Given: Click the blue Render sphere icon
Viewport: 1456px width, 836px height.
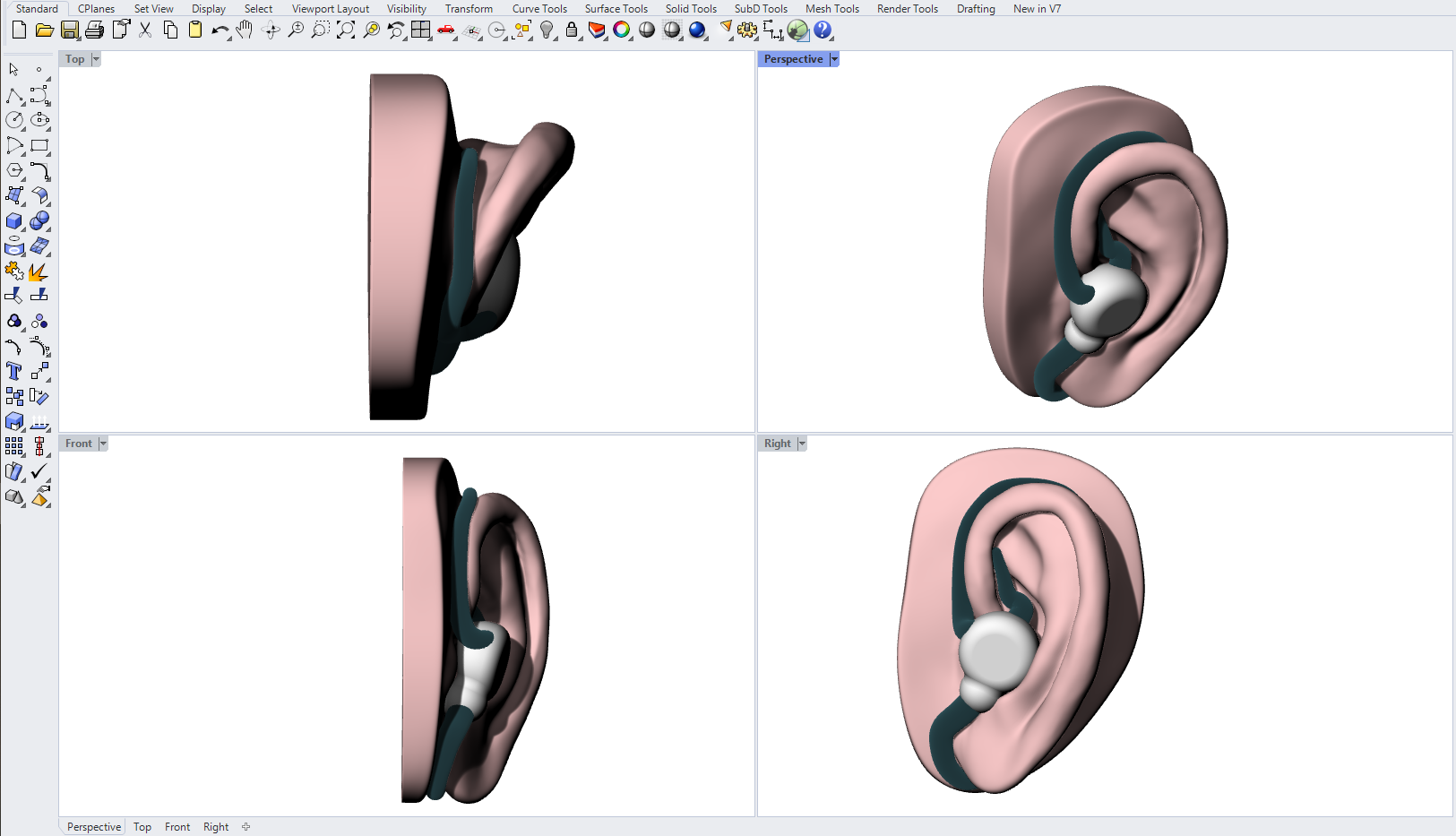Looking at the screenshot, I should (x=697, y=30).
